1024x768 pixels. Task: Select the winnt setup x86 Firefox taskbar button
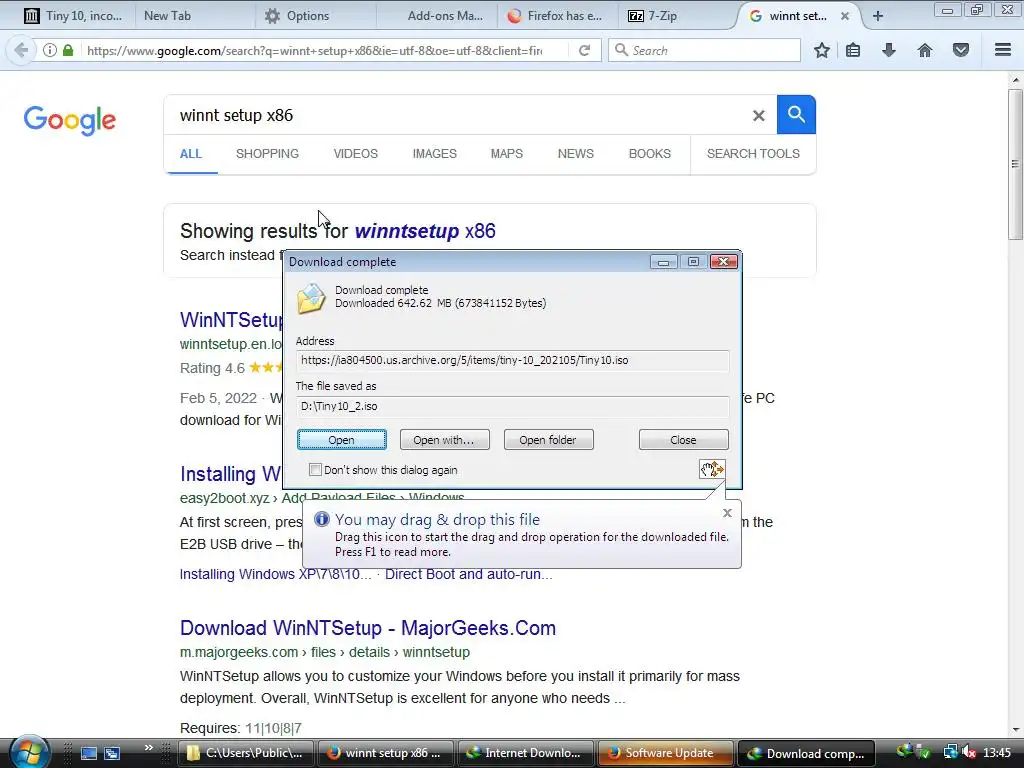(385, 753)
